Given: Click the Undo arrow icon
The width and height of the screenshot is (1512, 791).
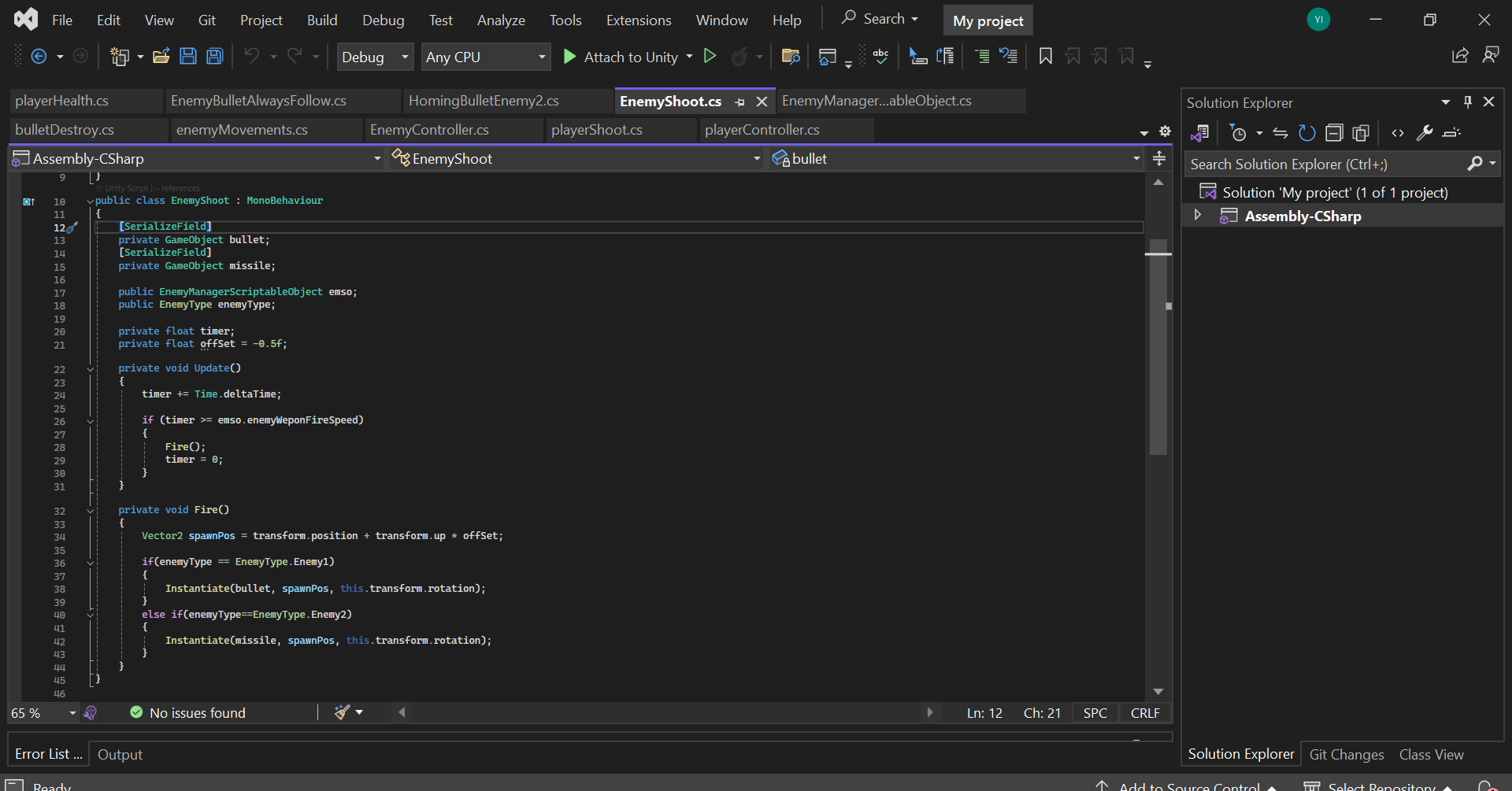Looking at the screenshot, I should (x=252, y=57).
